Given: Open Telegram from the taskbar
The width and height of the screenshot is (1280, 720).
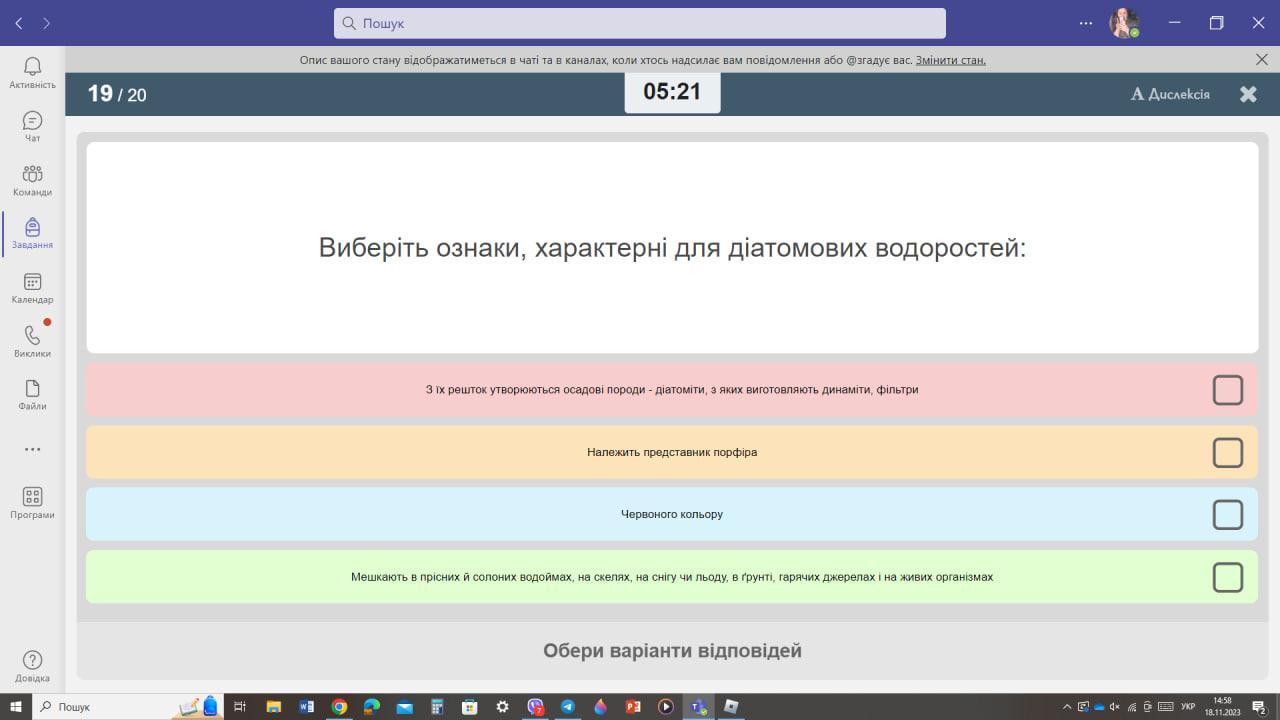Looking at the screenshot, I should point(567,707).
